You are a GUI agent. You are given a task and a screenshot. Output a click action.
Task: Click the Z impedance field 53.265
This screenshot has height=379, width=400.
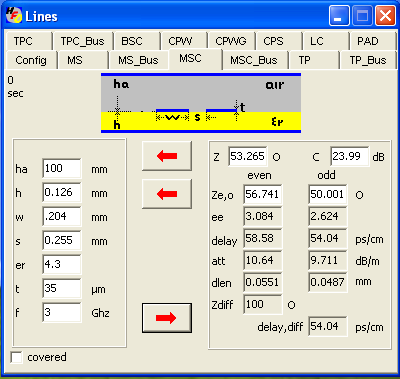248,156
